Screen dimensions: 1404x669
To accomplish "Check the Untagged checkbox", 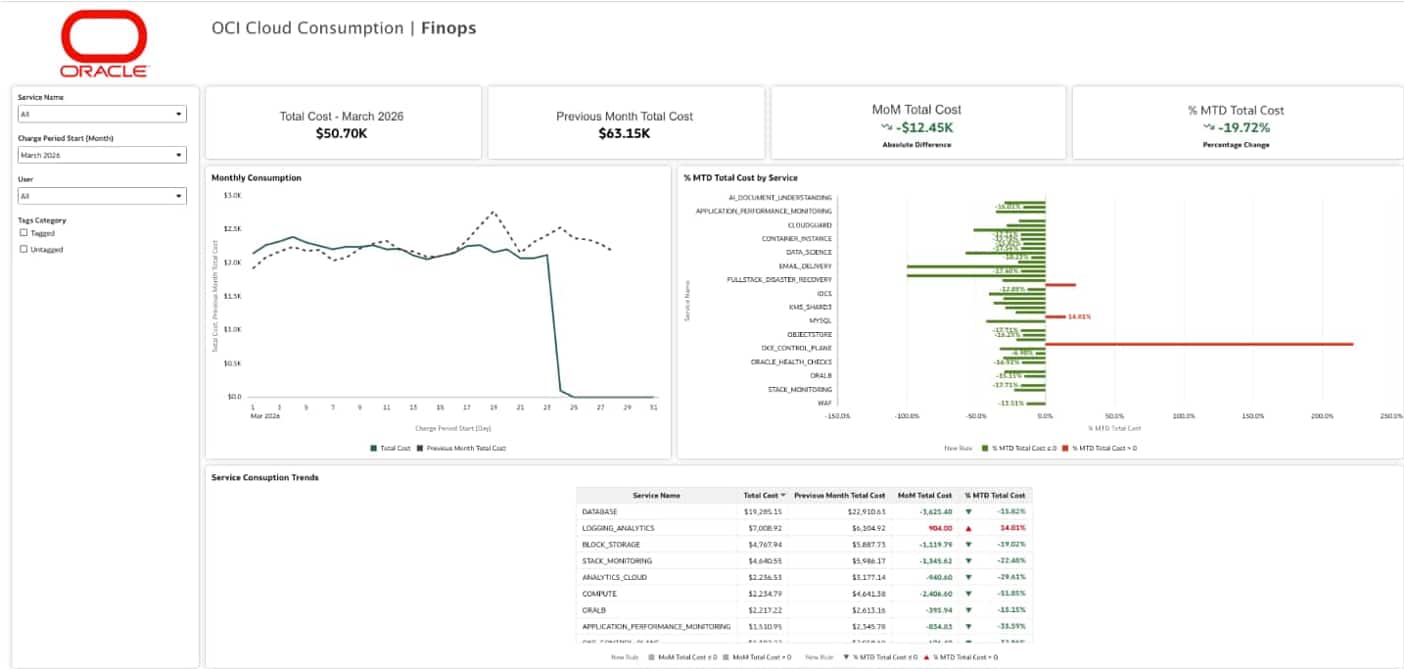I will pyautogui.click(x=24, y=249).
